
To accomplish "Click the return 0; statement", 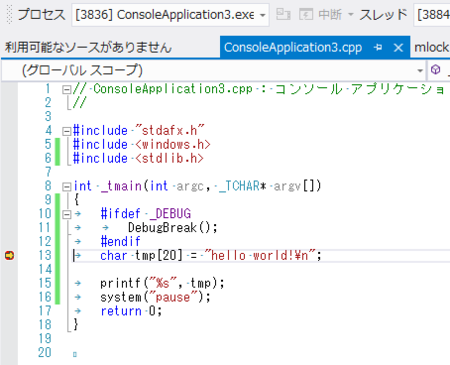I will point(131,311).
